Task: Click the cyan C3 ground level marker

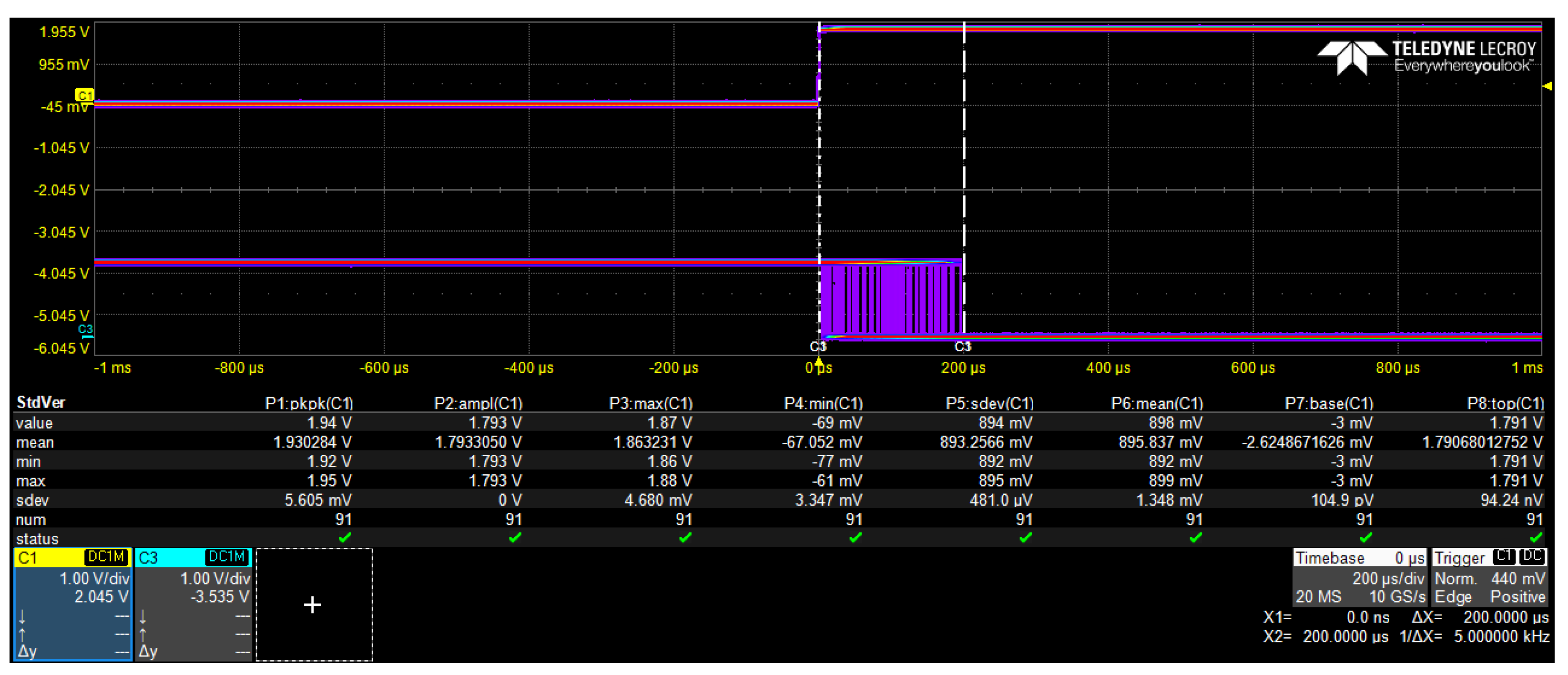Action: coord(85,329)
